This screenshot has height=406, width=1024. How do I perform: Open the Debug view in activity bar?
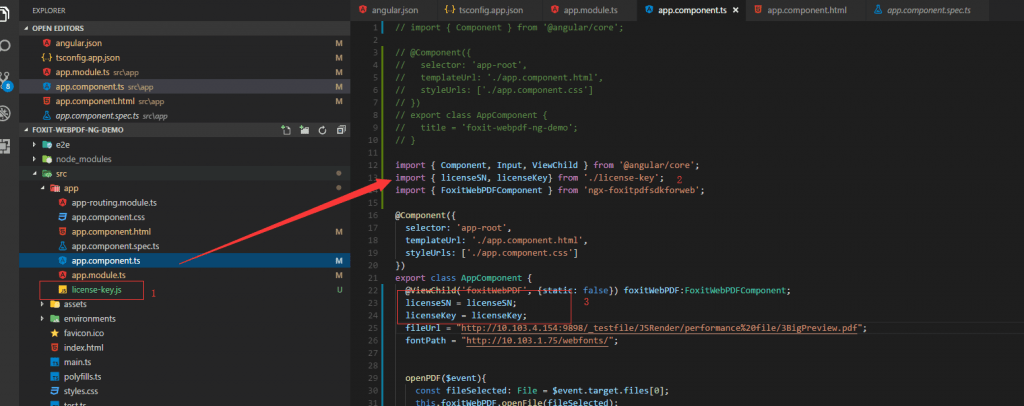point(5,114)
